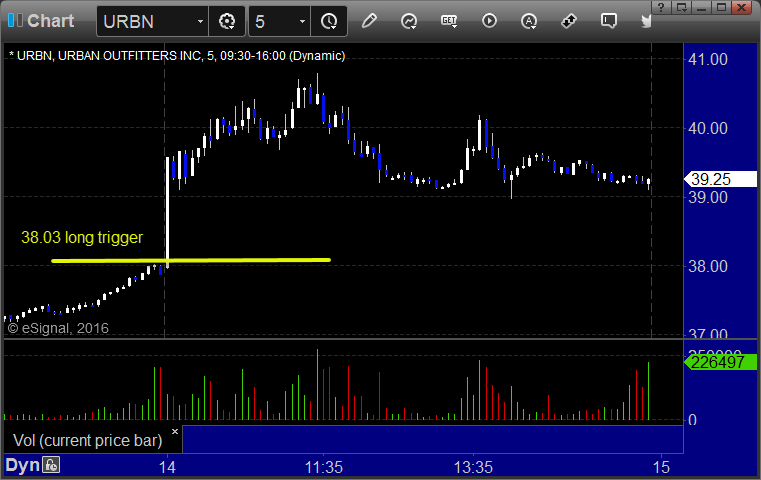The width and height of the screenshot is (761, 480).
Task: Click the 38.00 price axis label
Action: 708,266
